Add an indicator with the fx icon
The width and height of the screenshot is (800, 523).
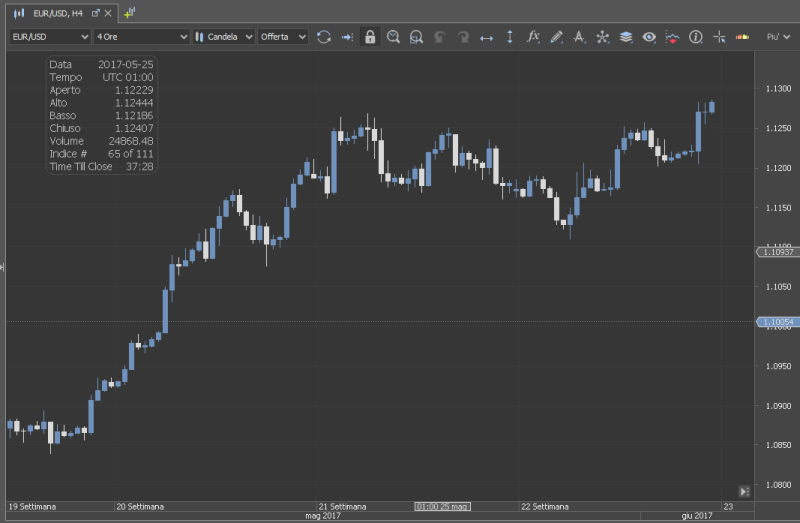pos(533,37)
